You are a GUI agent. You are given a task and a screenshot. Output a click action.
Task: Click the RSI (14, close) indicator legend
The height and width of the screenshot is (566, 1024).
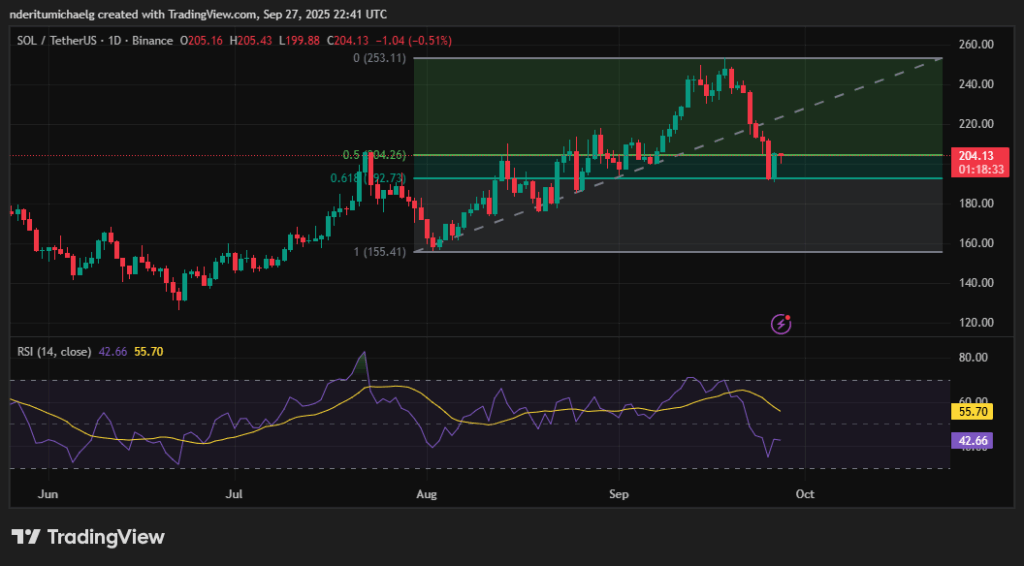click(x=54, y=351)
